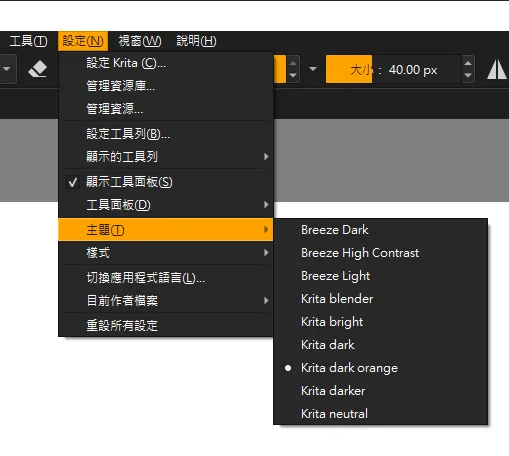Open the 視窗(W) menu

(140, 41)
